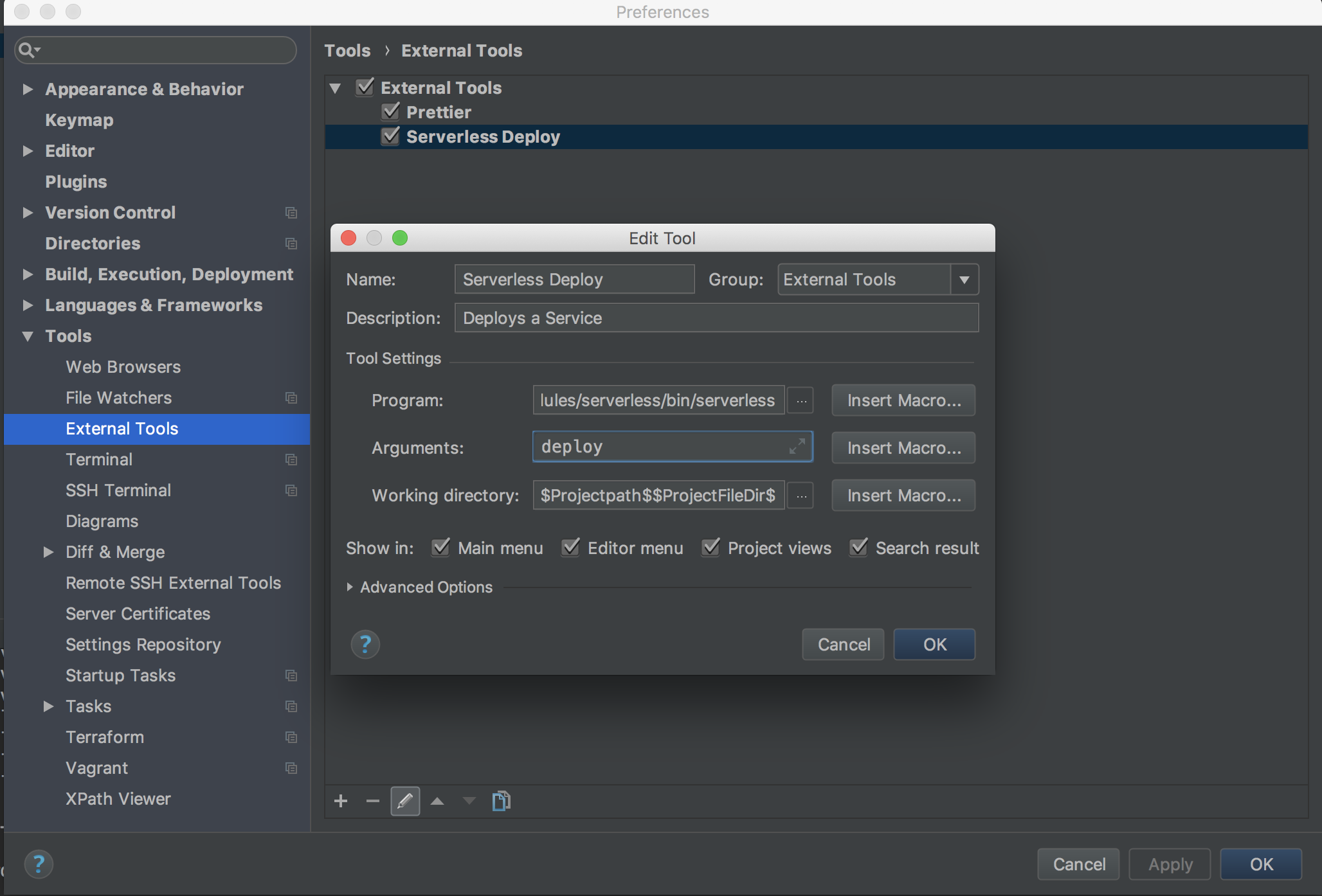1322x896 pixels.
Task: Click the copy tool icon
Action: pos(501,801)
